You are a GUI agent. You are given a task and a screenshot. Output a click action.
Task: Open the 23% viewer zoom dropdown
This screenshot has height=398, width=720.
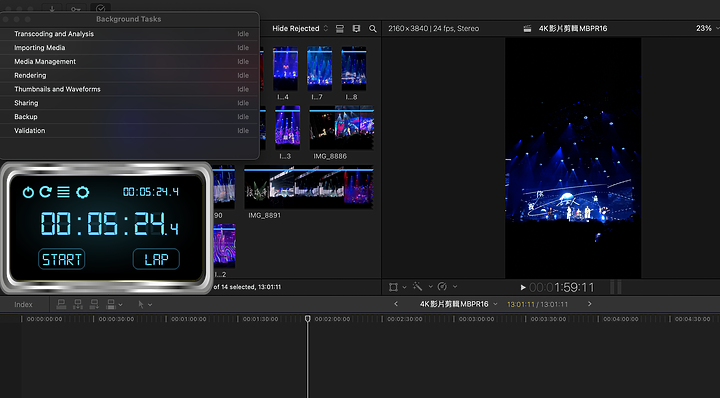(x=707, y=28)
